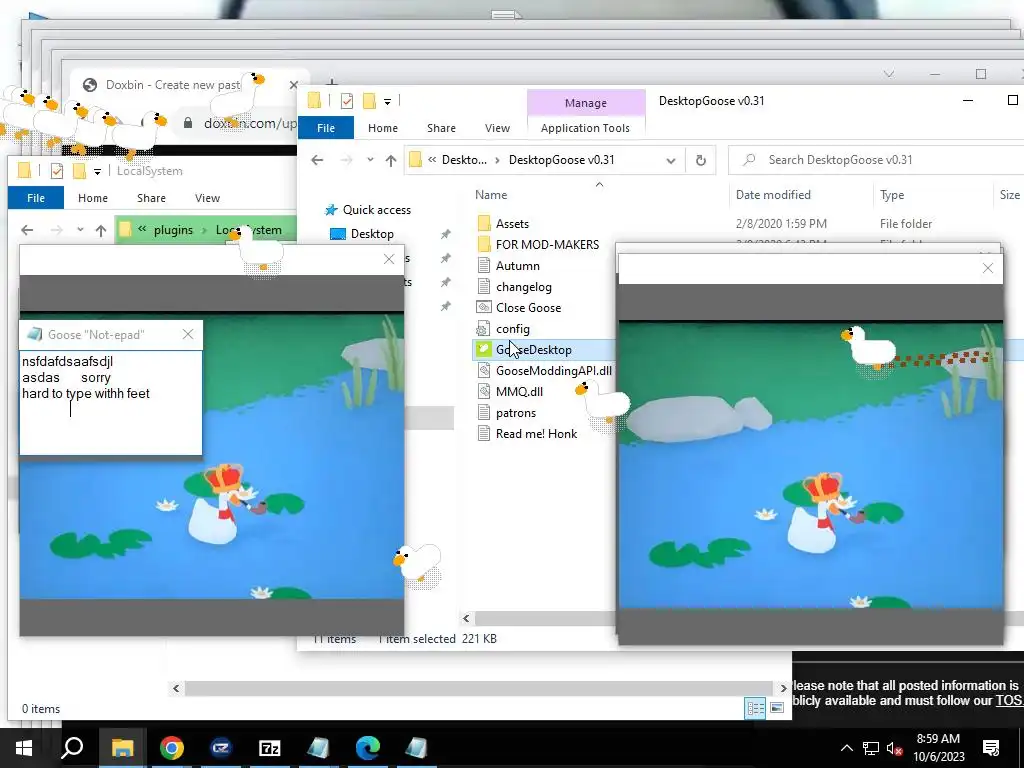Image resolution: width=1024 pixels, height=768 pixels.
Task: Open taskbar search magnifier
Action: (x=72, y=748)
